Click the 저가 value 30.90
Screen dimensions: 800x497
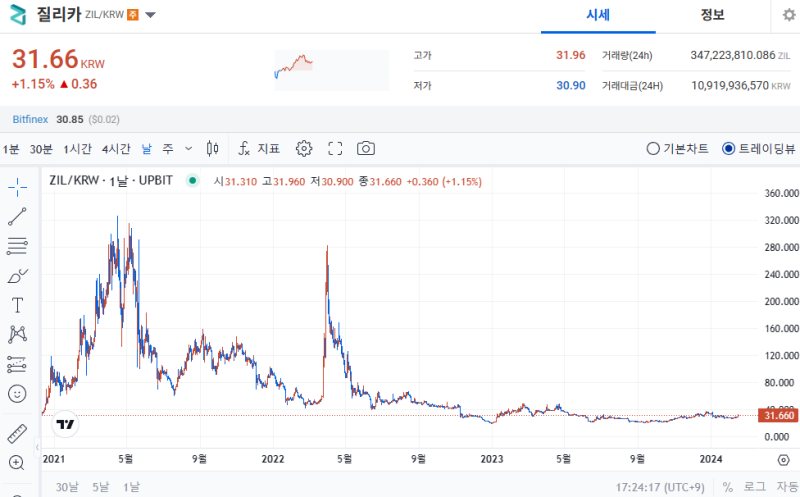570,85
